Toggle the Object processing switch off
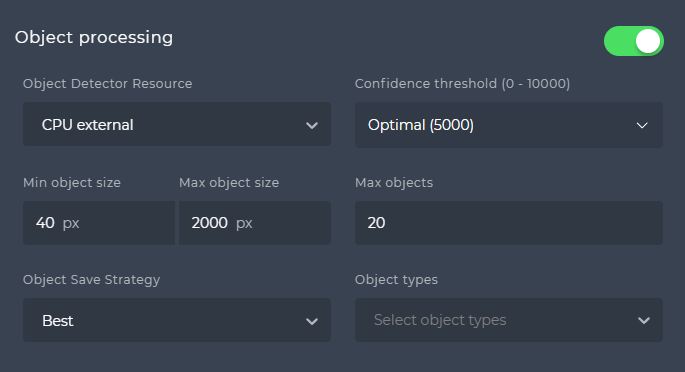The image size is (685, 372). click(x=634, y=41)
